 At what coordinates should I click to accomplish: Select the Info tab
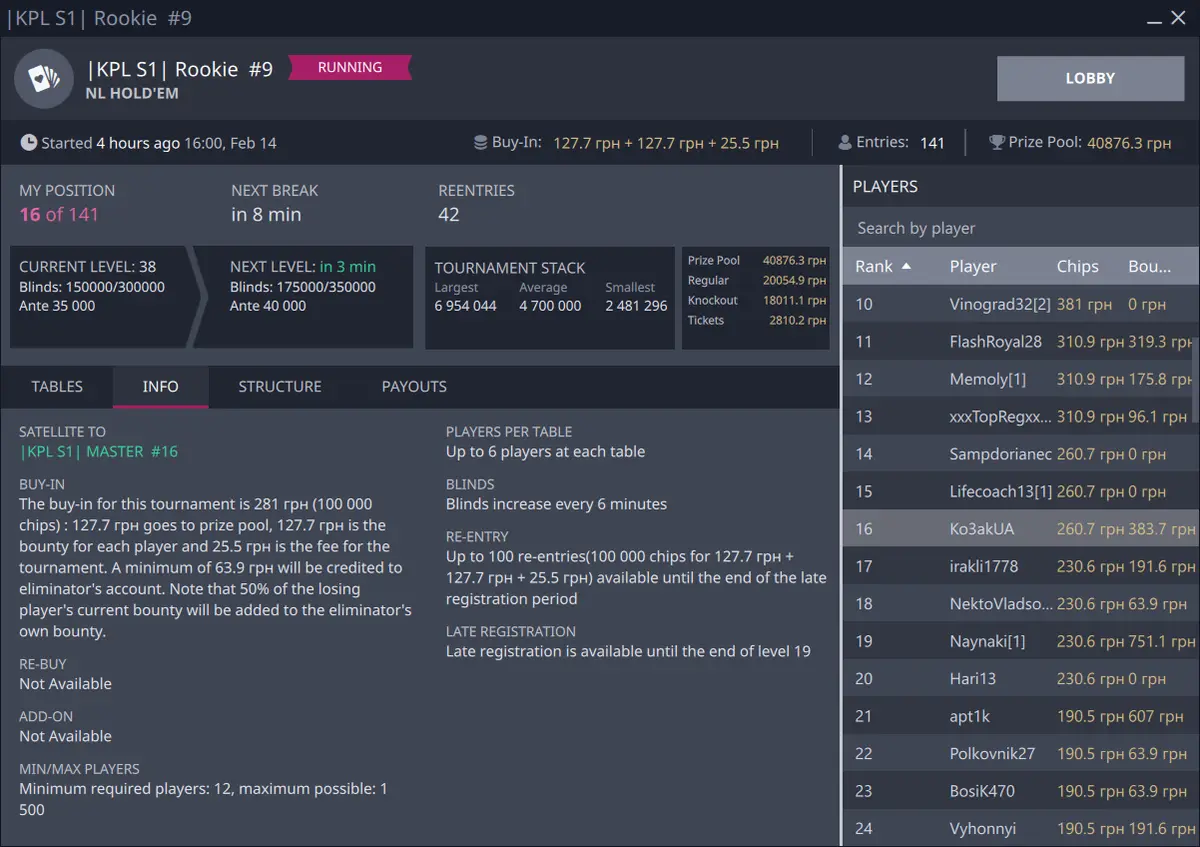click(x=160, y=386)
